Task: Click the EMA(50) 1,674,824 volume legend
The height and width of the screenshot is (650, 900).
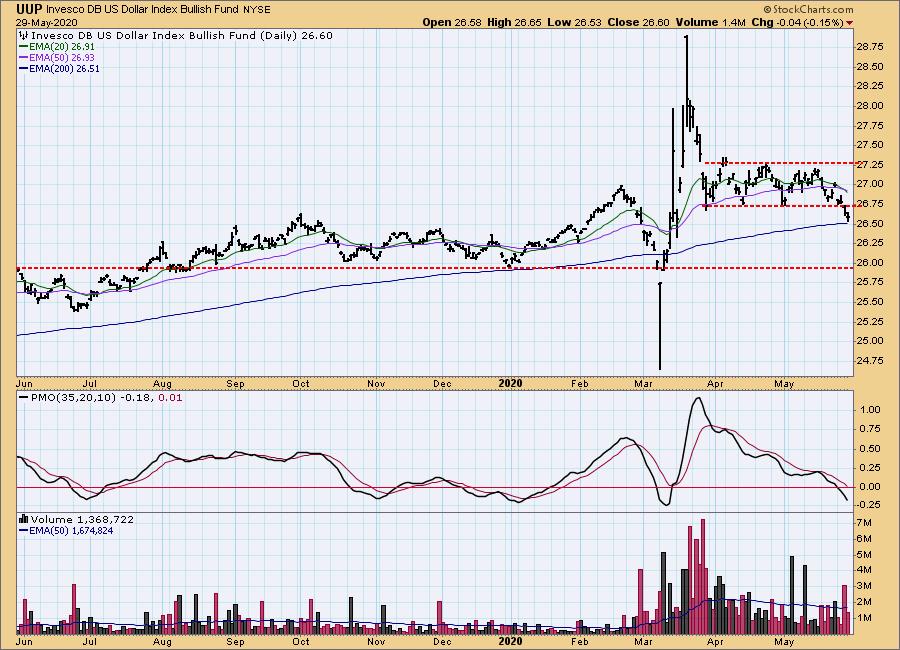Action: pos(71,531)
